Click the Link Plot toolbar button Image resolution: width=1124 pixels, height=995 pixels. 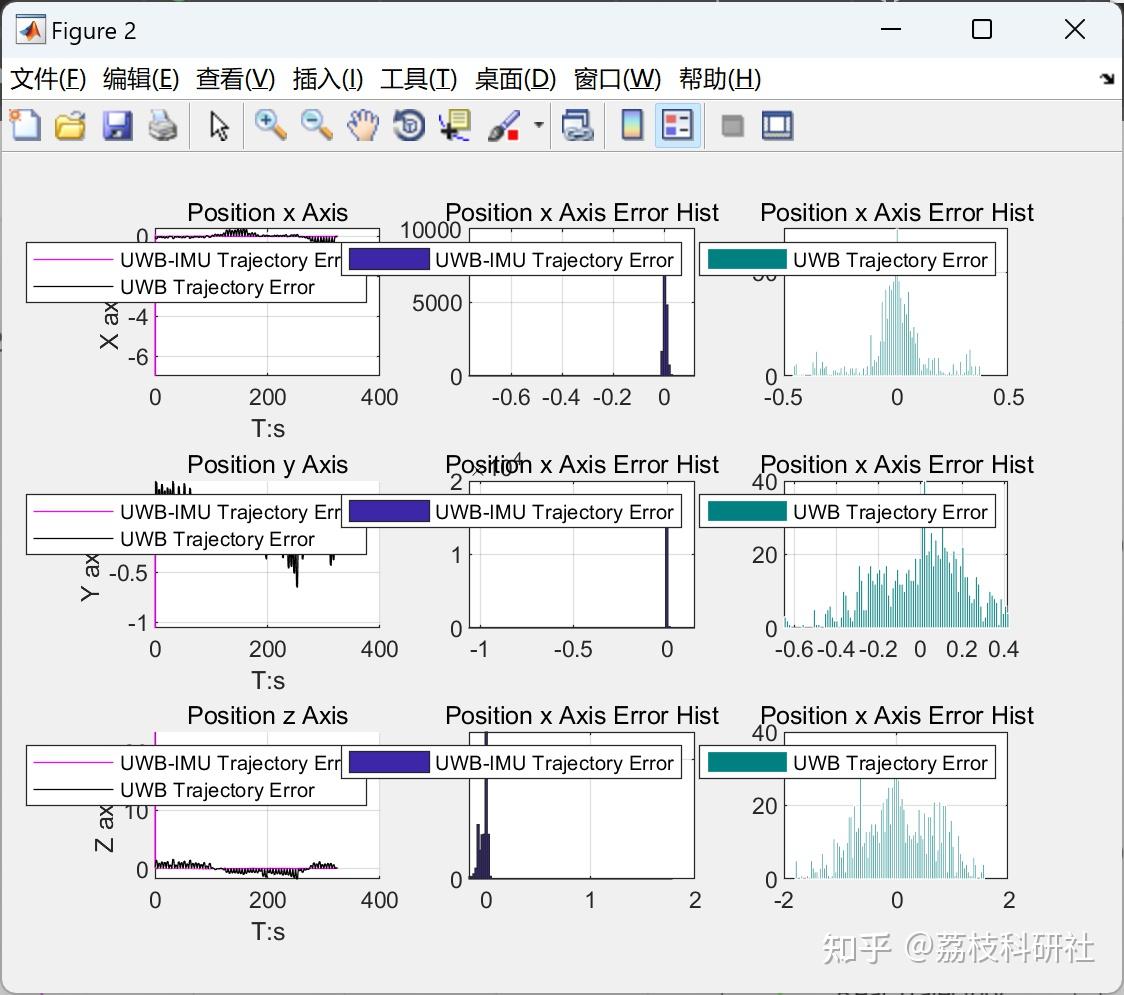click(578, 125)
